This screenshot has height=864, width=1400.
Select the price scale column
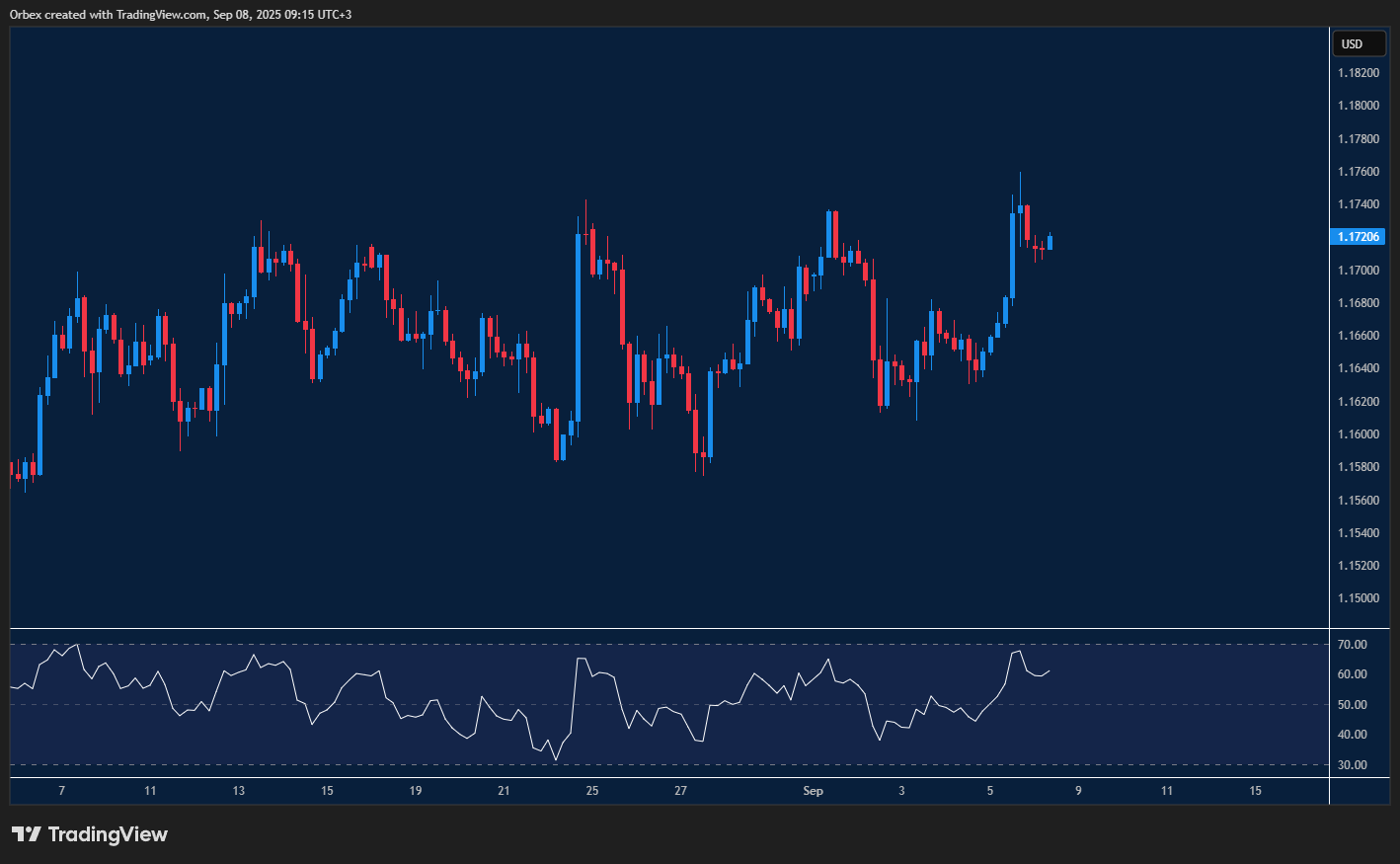point(1359,395)
